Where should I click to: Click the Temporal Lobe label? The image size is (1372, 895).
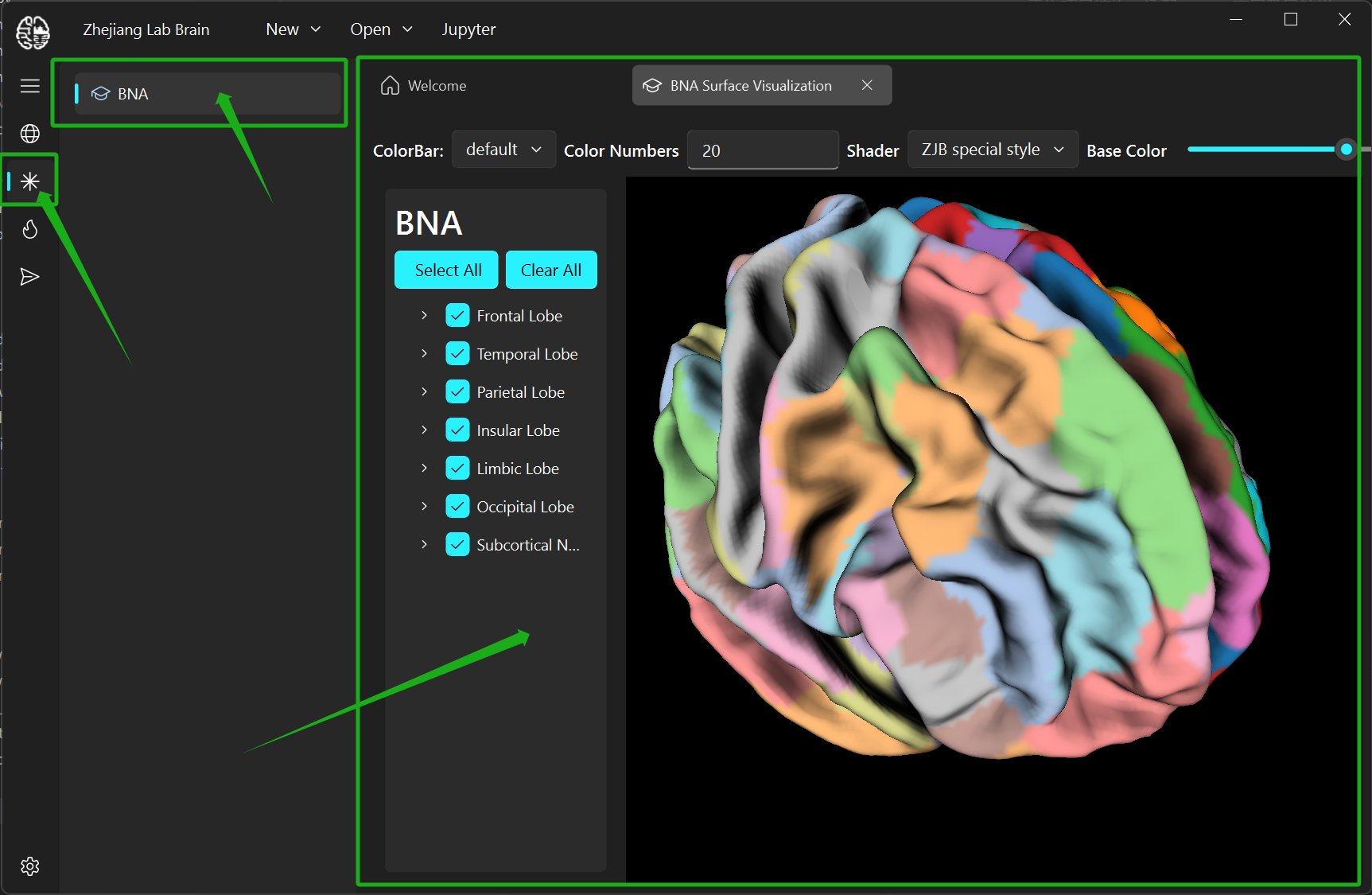point(527,354)
